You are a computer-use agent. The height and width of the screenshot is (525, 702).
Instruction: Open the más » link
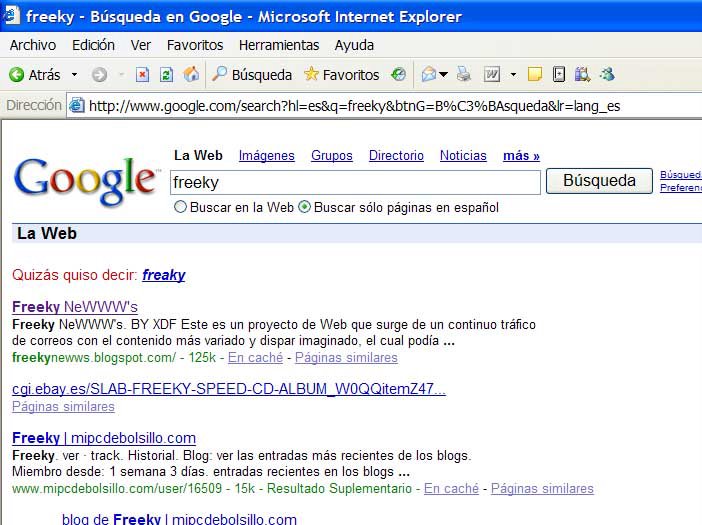point(521,155)
